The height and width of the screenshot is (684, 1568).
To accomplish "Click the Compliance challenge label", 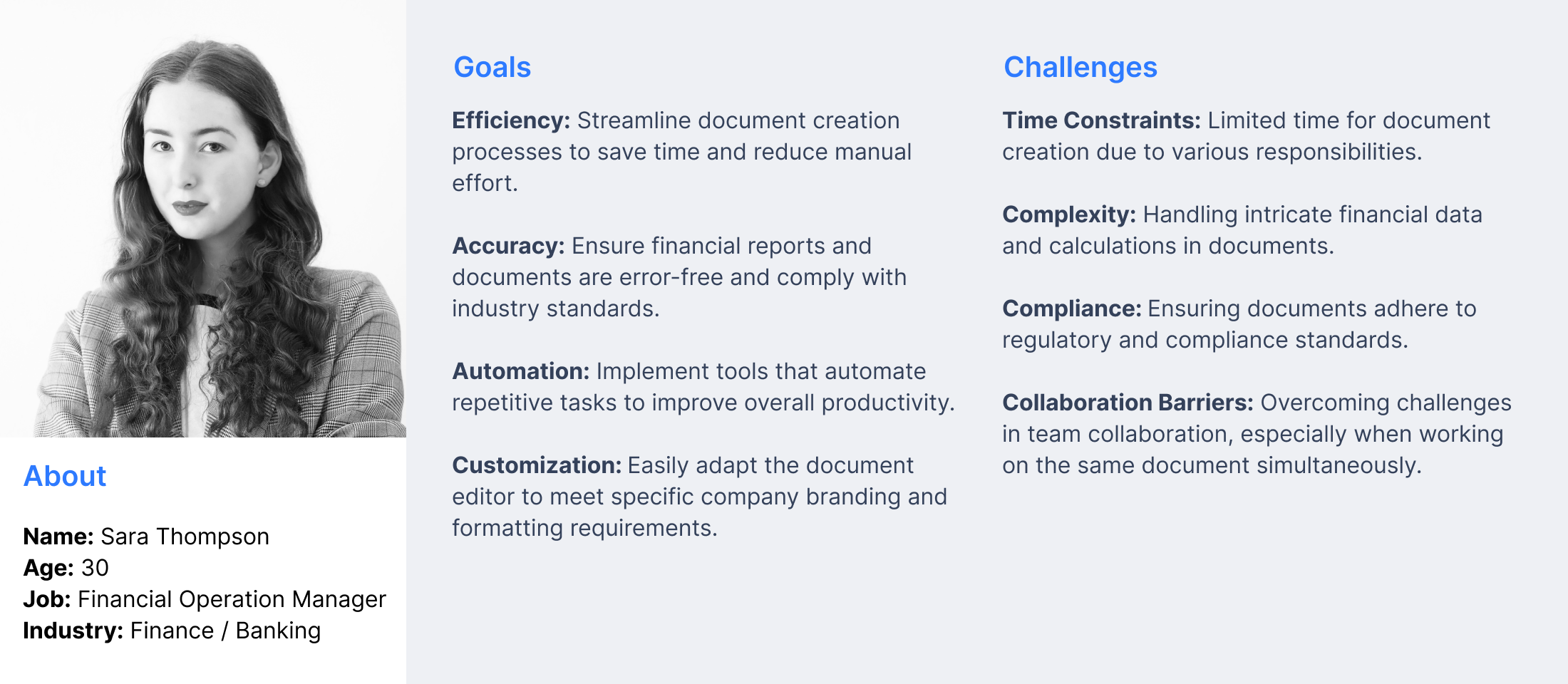I will tap(1072, 309).
